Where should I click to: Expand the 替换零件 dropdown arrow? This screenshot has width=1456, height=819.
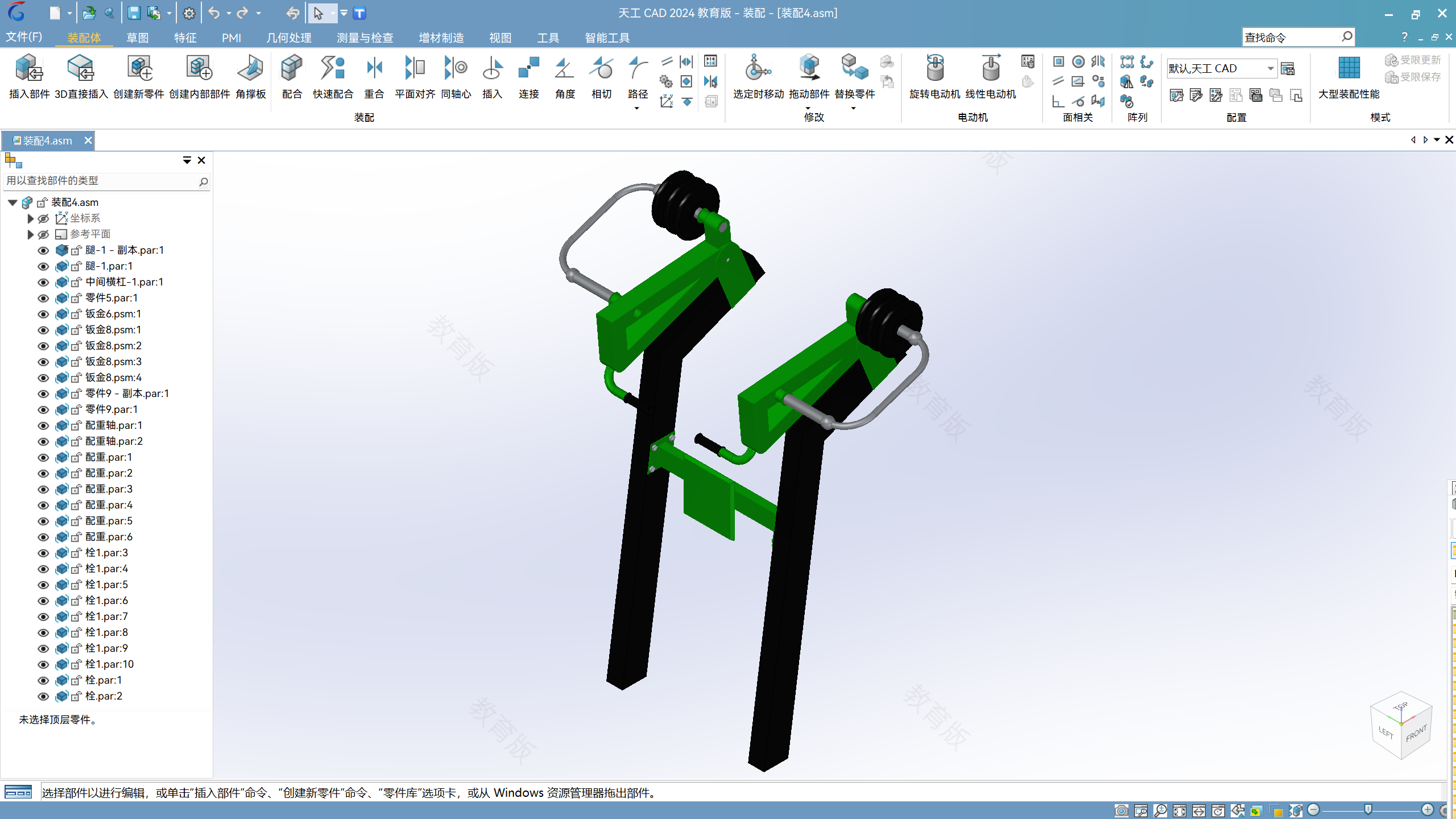click(x=853, y=108)
